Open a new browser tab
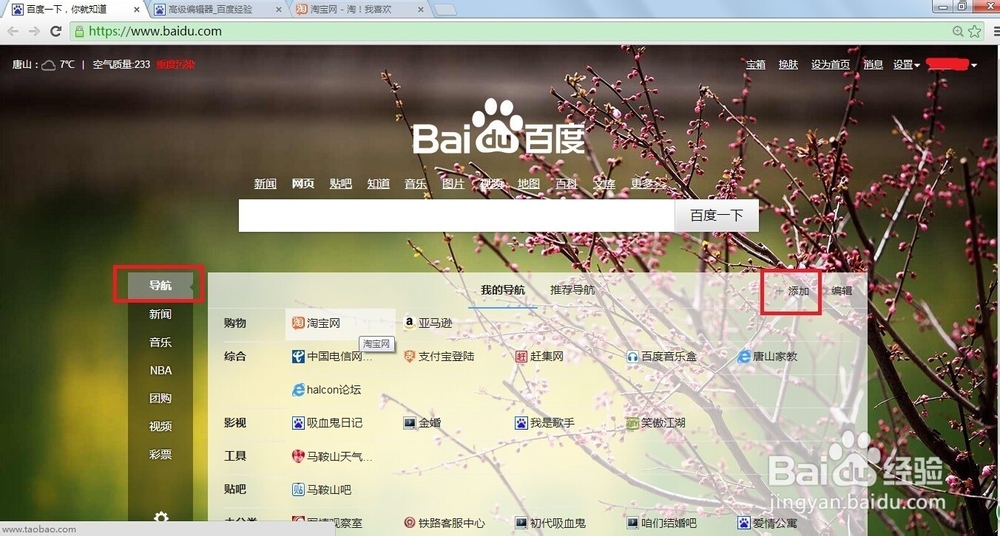This screenshot has height=536, width=1000. tap(445, 10)
